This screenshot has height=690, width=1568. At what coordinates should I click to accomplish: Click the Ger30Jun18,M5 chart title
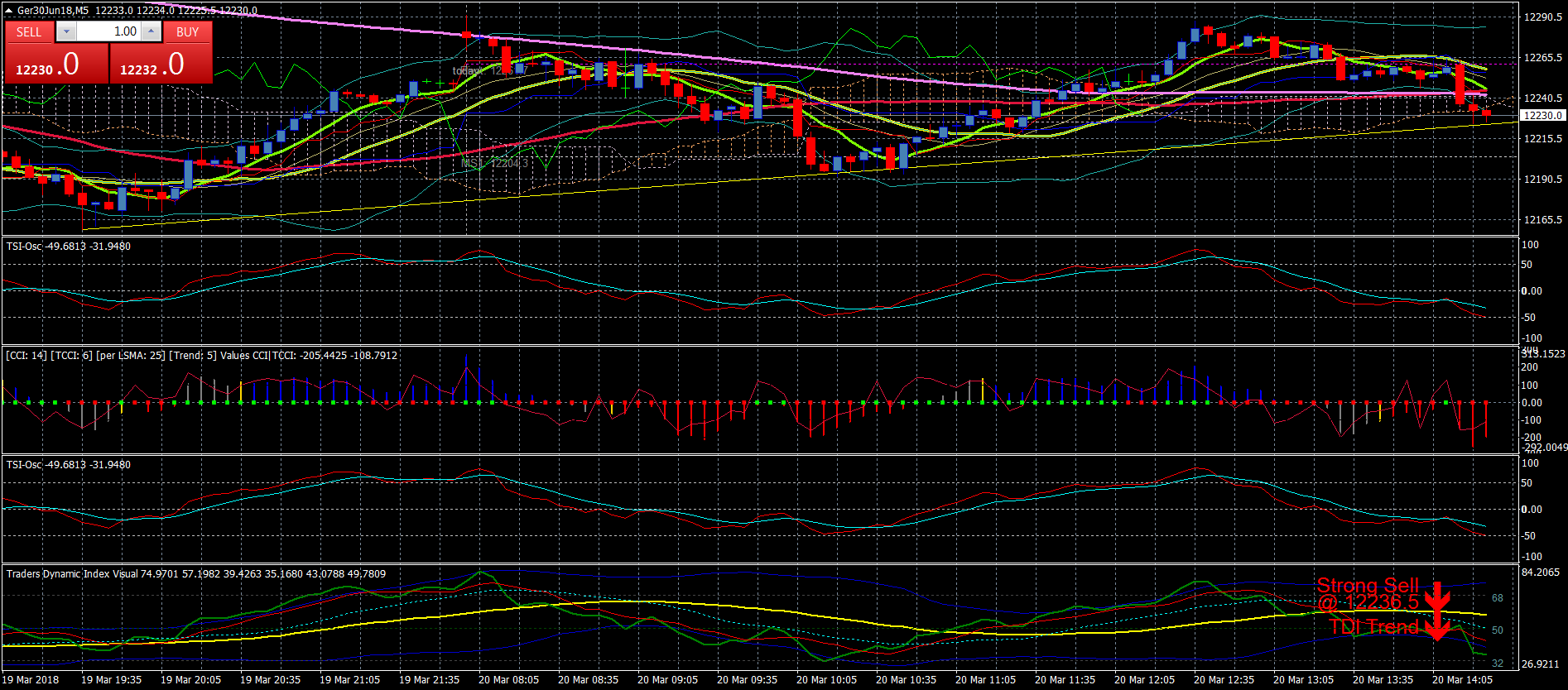(53, 11)
